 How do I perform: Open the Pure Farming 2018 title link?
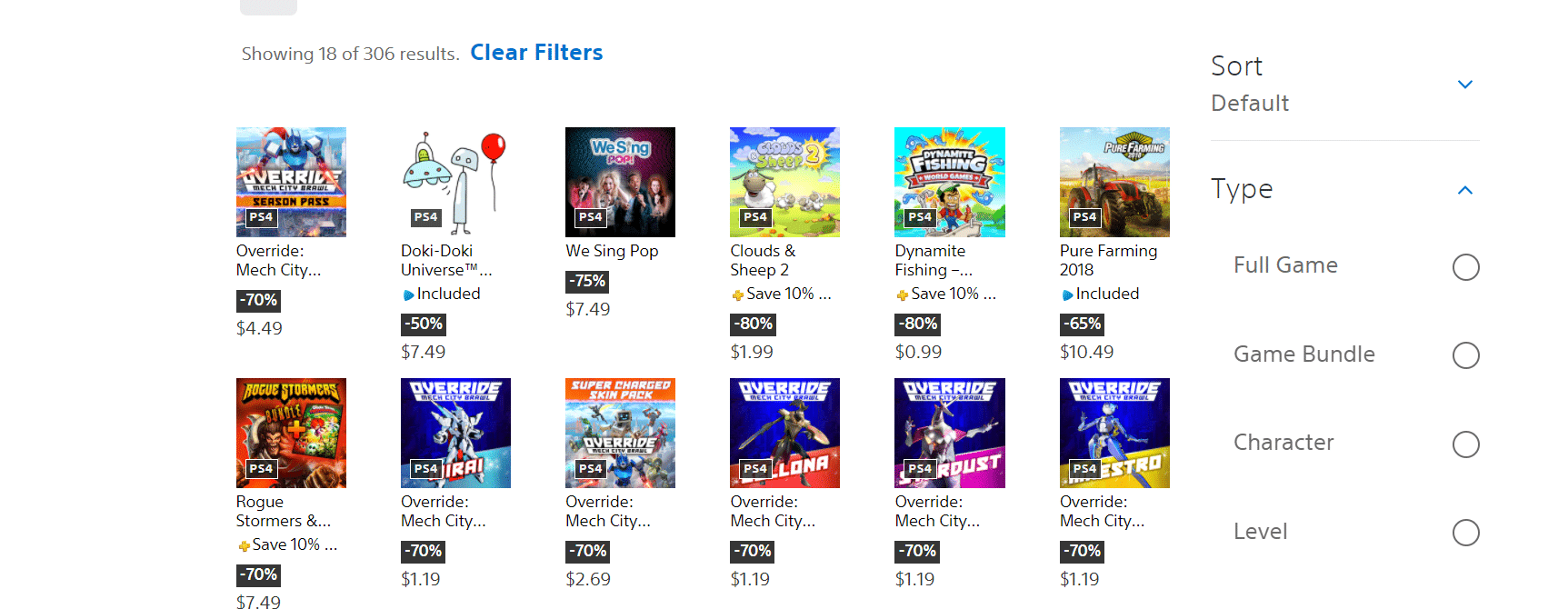click(1108, 260)
